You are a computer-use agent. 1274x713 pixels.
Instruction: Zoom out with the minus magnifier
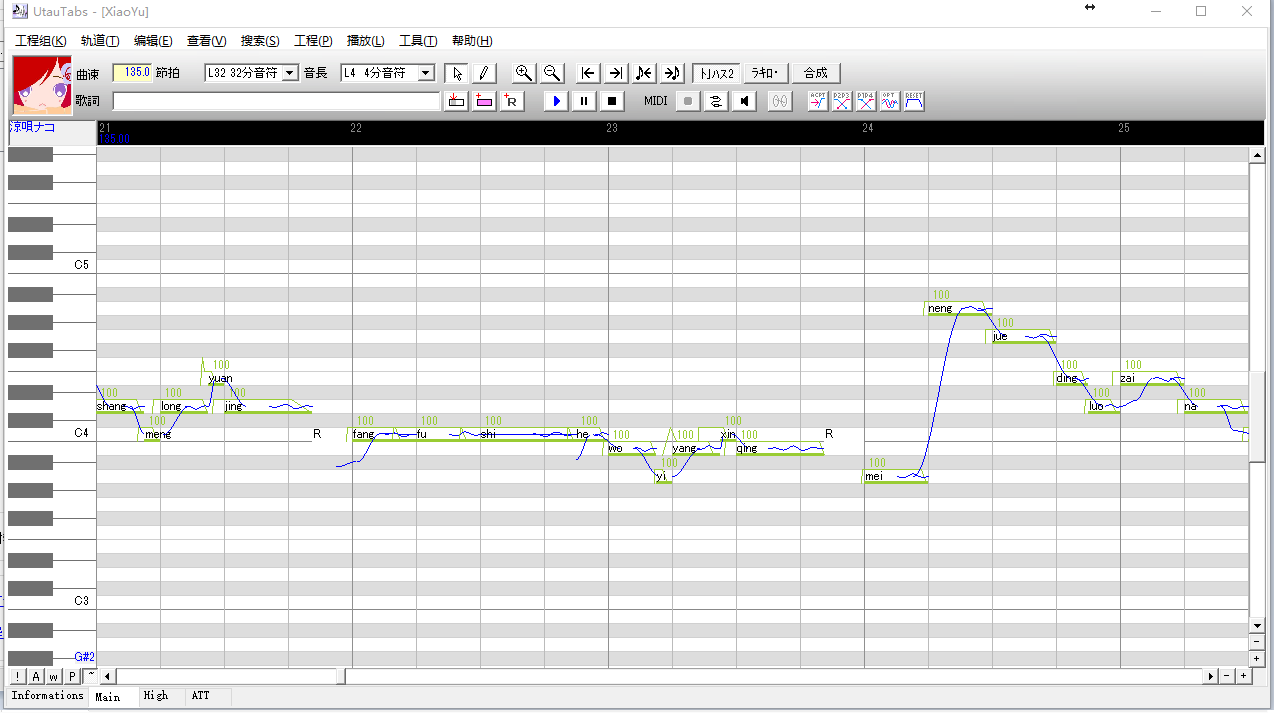point(551,73)
